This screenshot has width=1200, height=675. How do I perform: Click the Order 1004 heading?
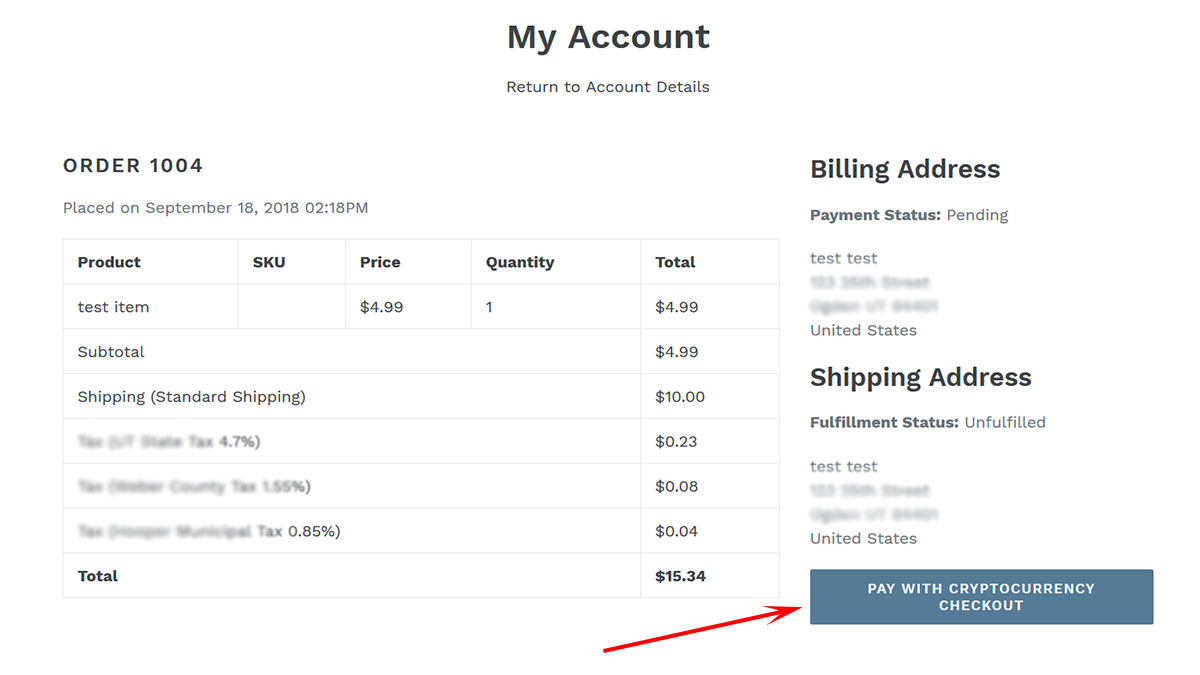click(x=133, y=166)
